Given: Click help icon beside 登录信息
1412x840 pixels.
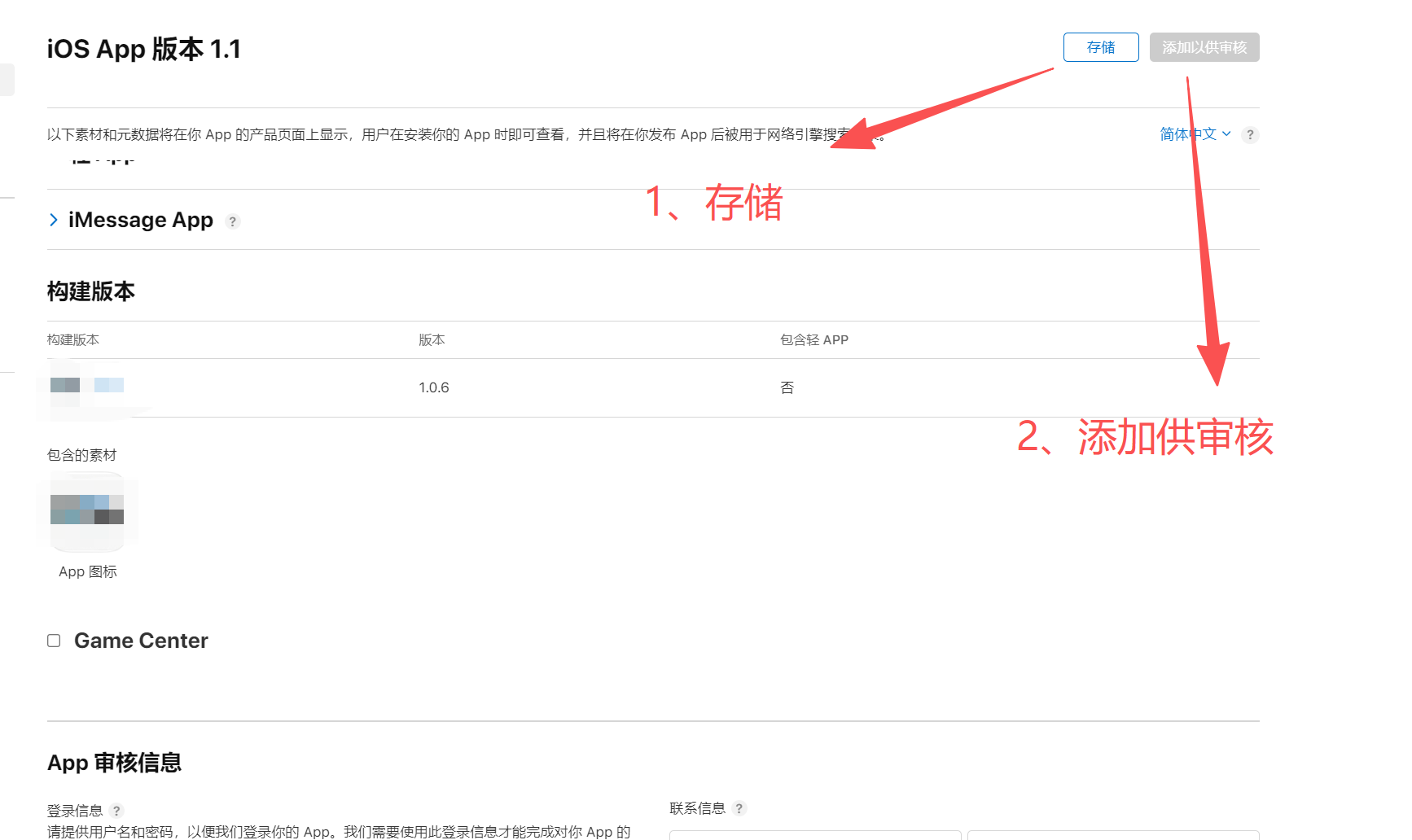Looking at the screenshot, I should point(116,811).
